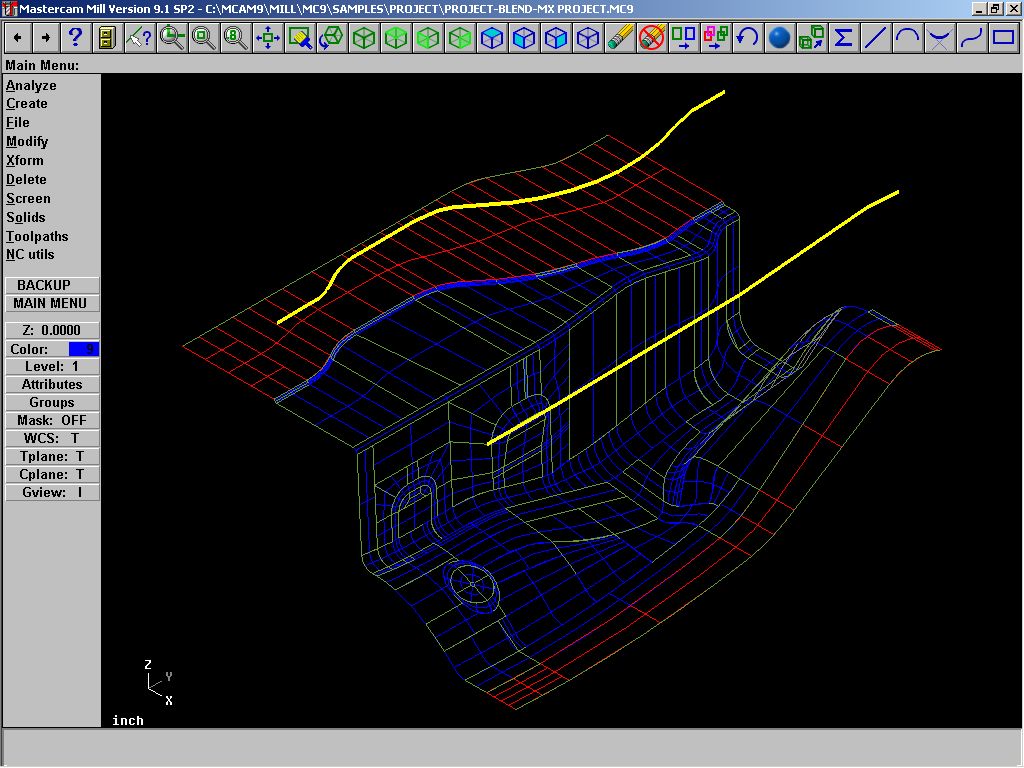Select the delete entities eraser icon
The height and width of the screenshot is (768, 1024).
pyautogui.click(x=620, y=37)
